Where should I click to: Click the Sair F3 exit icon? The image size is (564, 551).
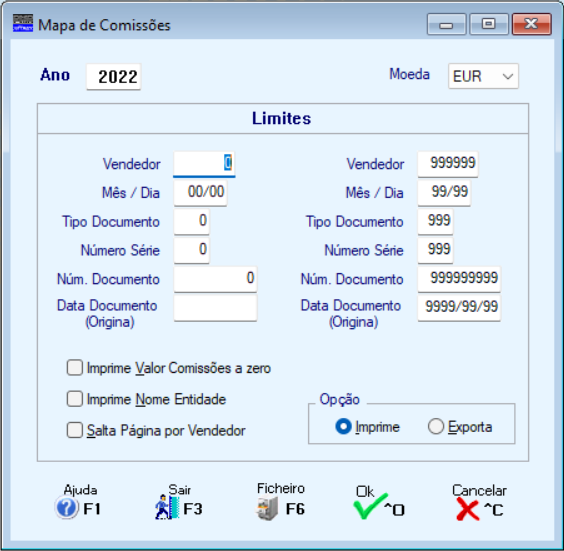pos(167,507)
